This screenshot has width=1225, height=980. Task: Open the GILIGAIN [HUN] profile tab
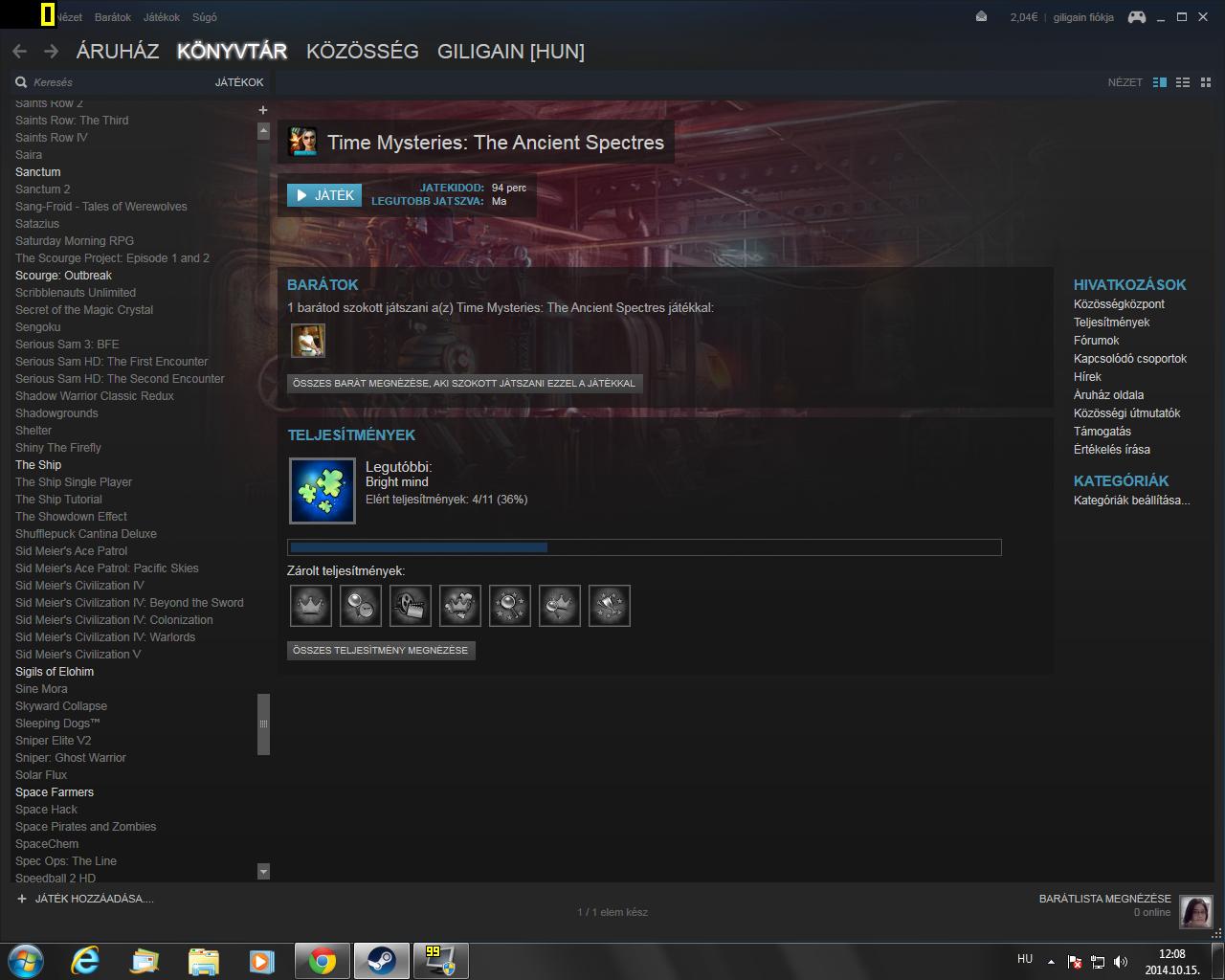coord(511,52)
